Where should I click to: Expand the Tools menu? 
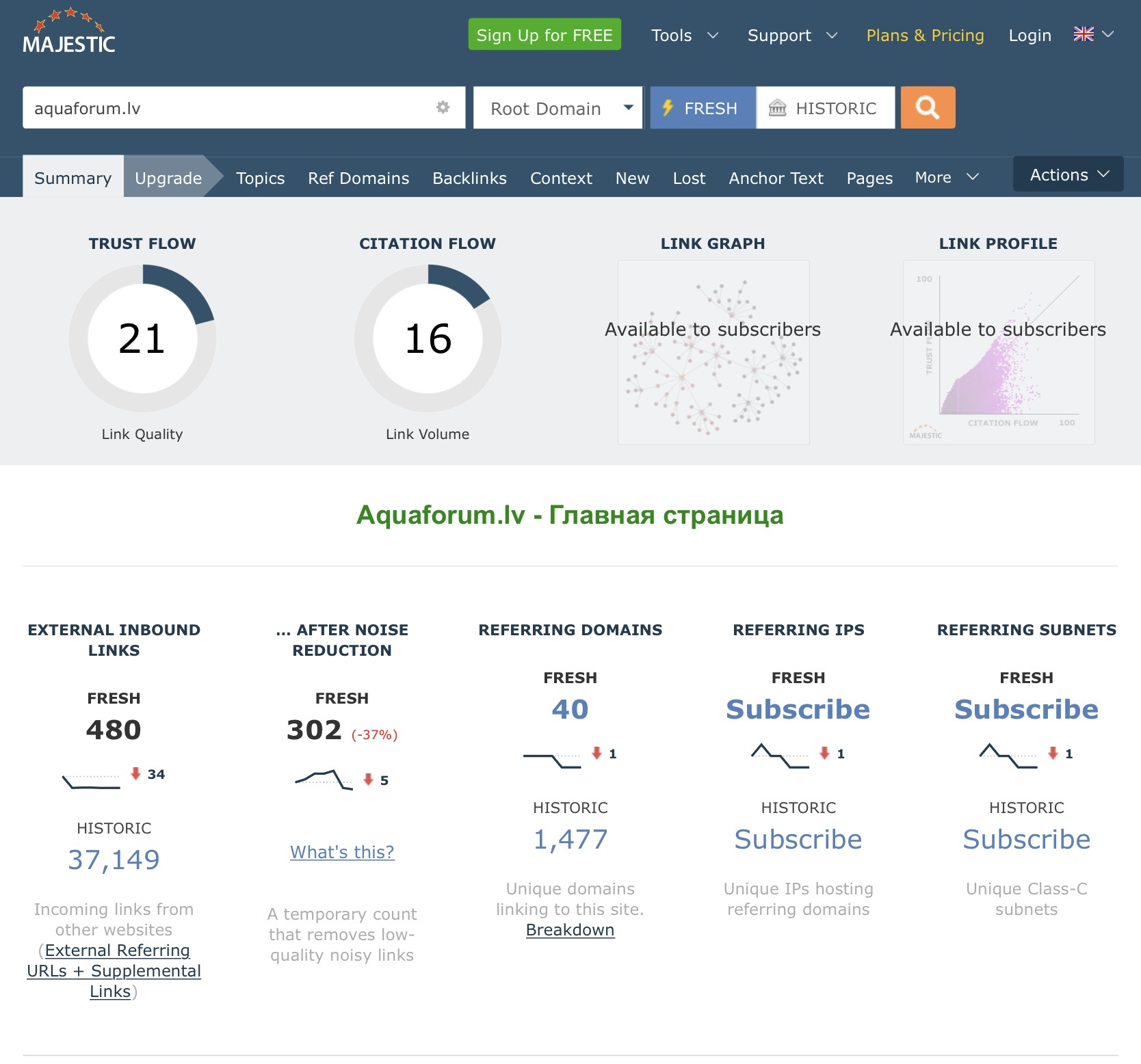click(684, 35)
